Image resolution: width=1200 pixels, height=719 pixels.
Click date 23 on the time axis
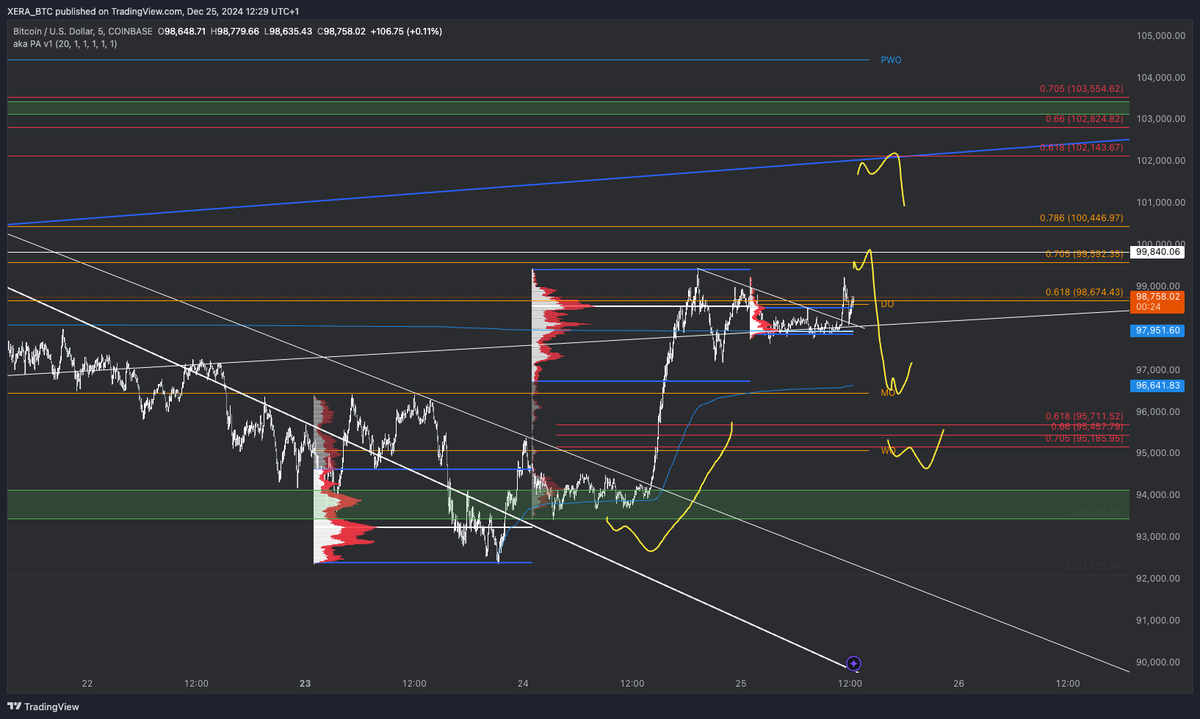click(305, 684)
